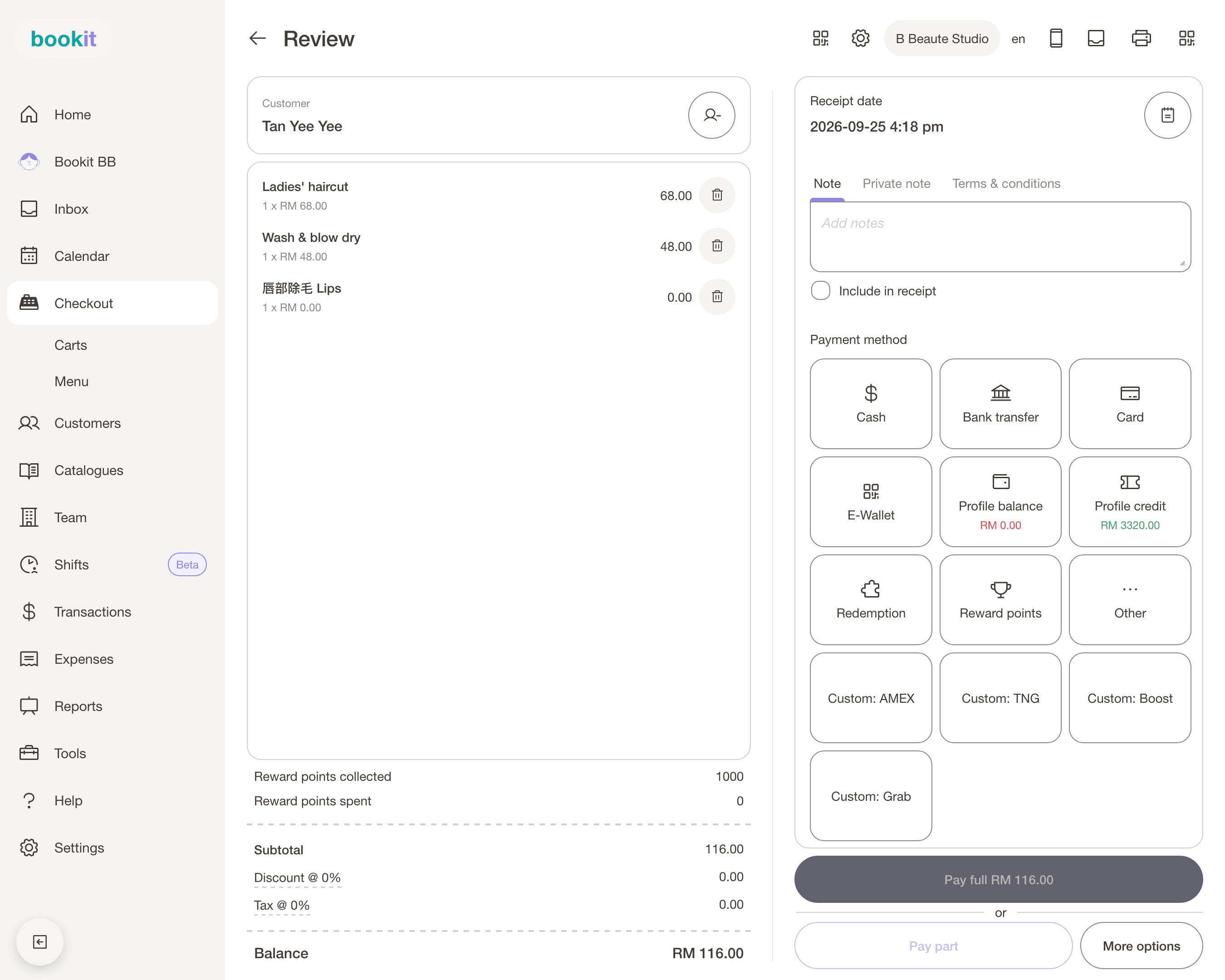Click the bookit logo
Screen dimensions: 1225x980
tap(63, 39)
